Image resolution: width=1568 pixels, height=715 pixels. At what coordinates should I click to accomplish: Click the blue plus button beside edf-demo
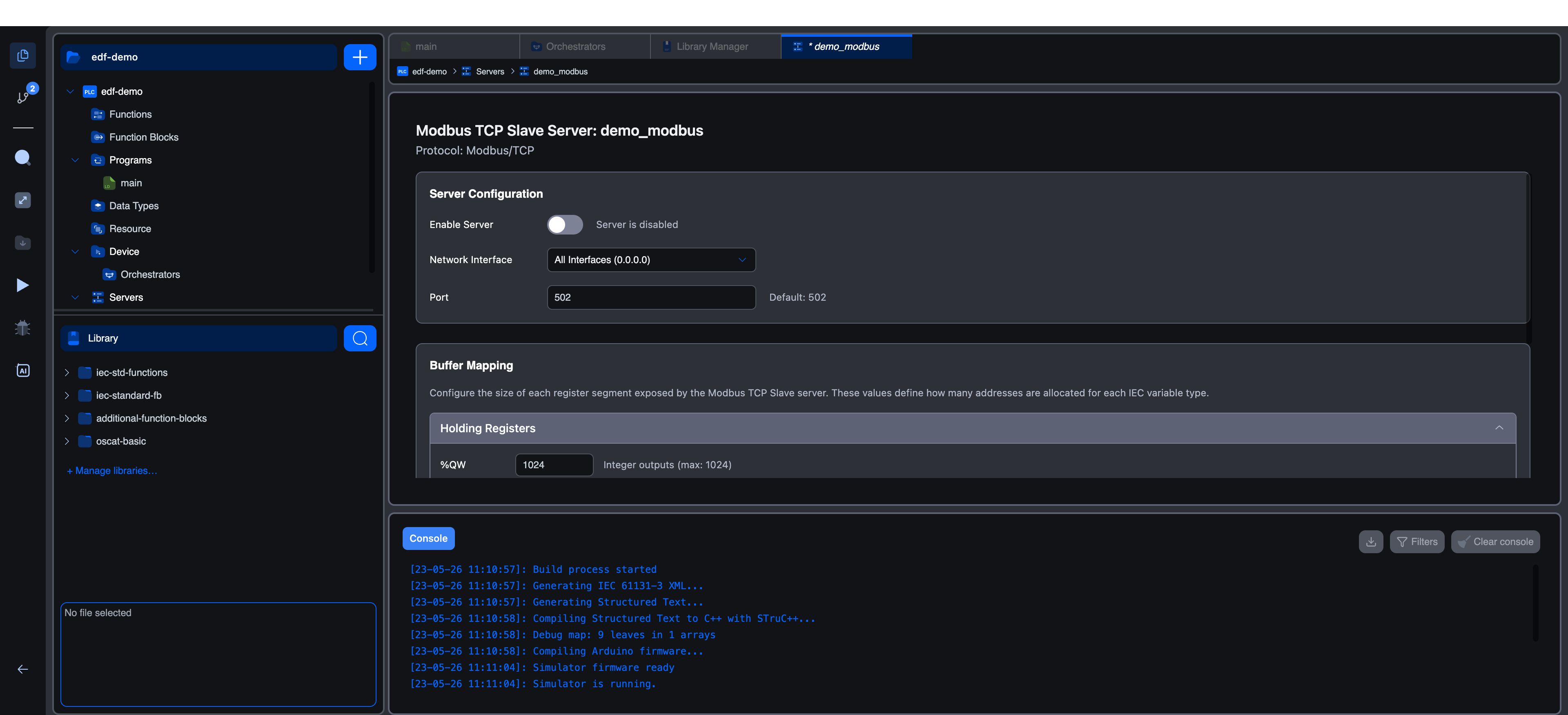click(360, 57)
